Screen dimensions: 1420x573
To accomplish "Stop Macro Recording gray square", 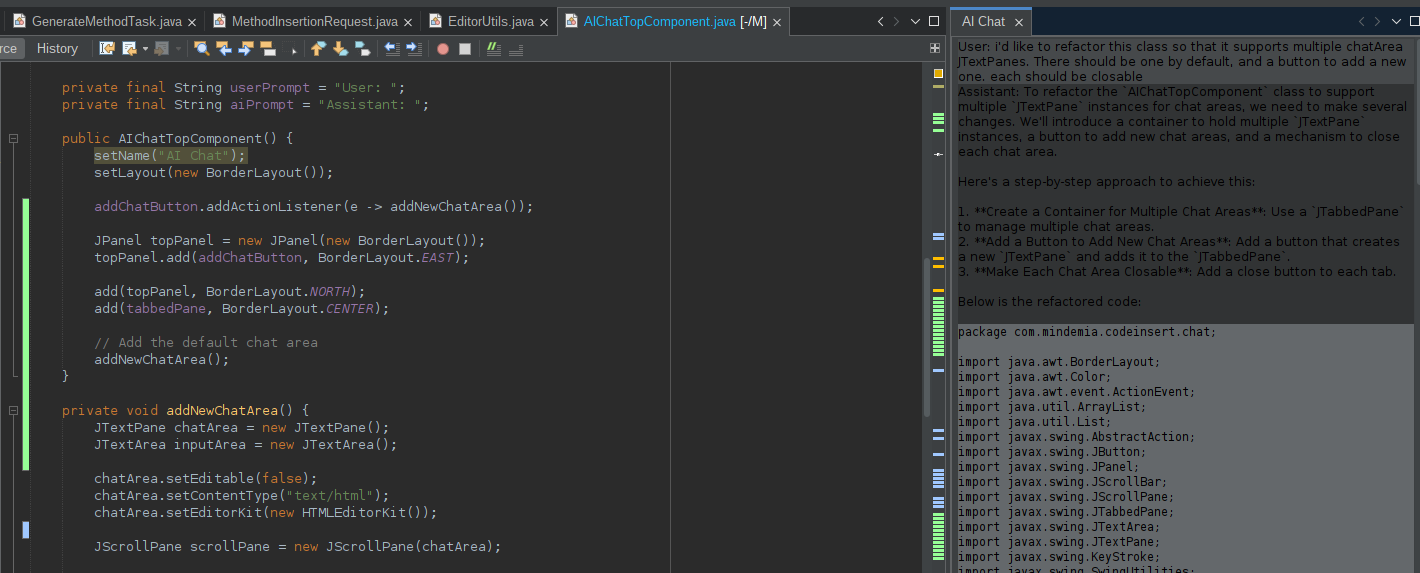I will coord(465,49).
